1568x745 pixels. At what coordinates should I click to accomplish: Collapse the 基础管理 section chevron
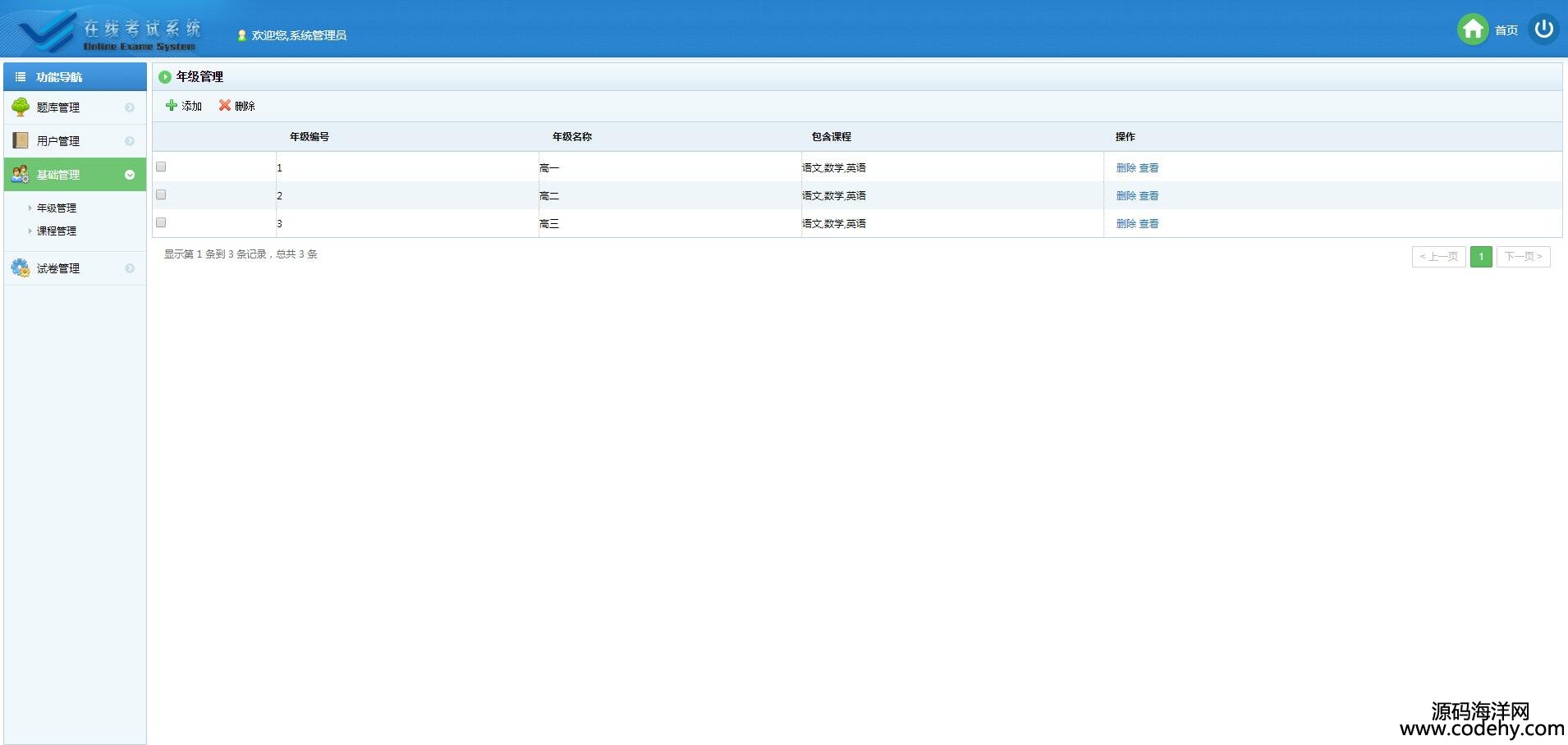click(x=130, y=175)
